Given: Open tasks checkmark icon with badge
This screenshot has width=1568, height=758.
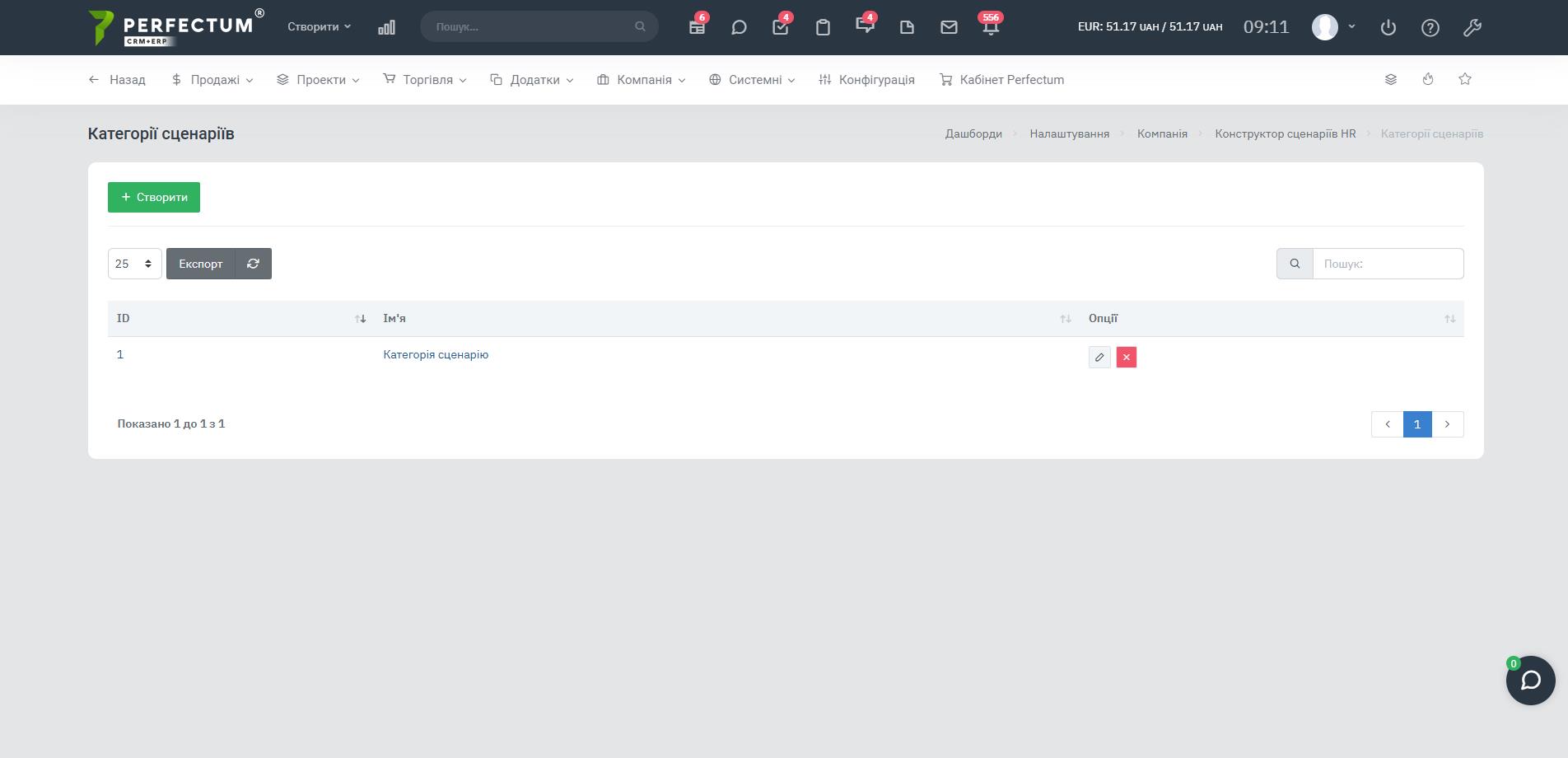Looking at the screenshot, I should [780, 27].
